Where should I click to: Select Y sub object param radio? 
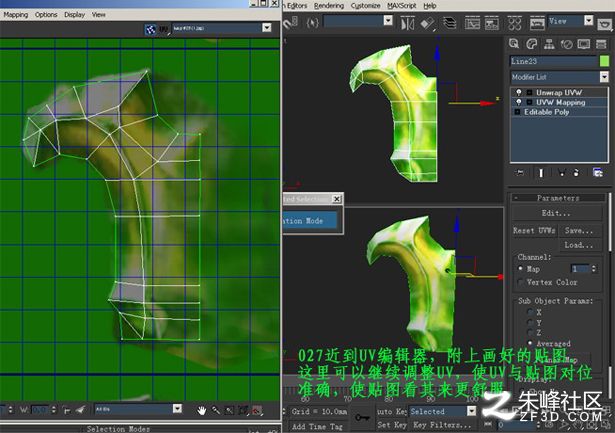(x=530, y=322)
